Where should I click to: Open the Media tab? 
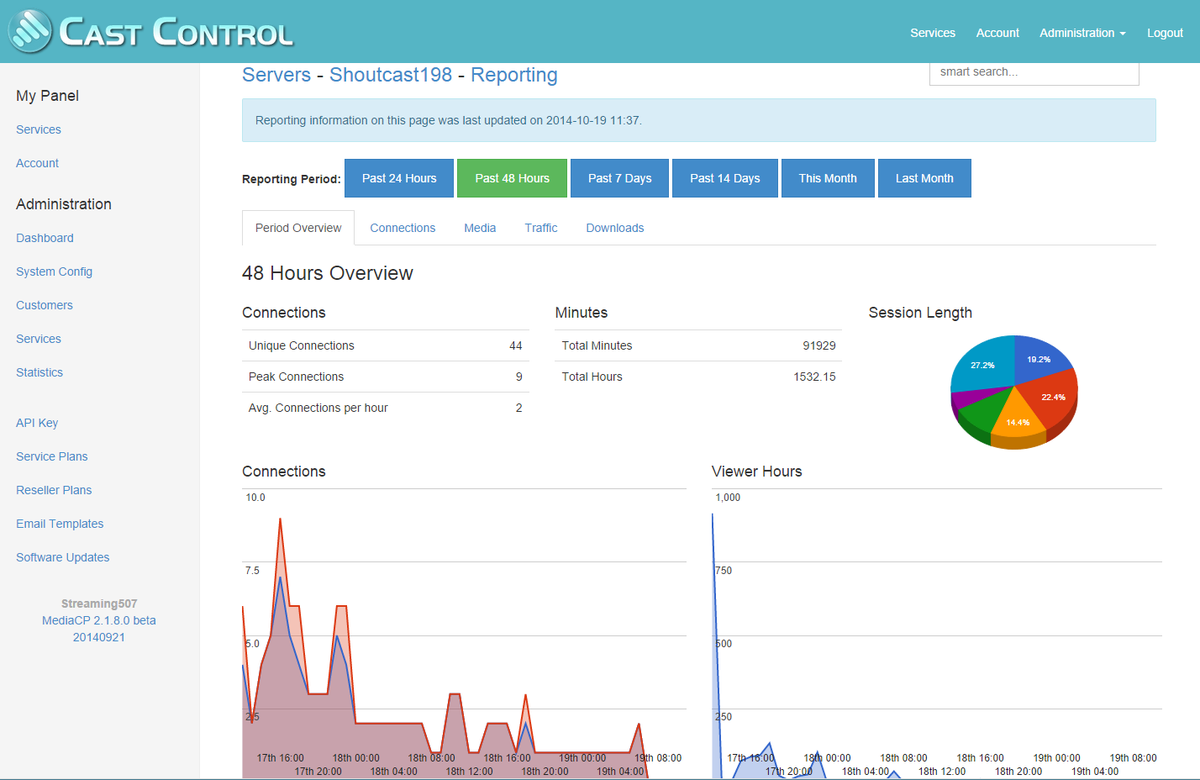(480, 228)
